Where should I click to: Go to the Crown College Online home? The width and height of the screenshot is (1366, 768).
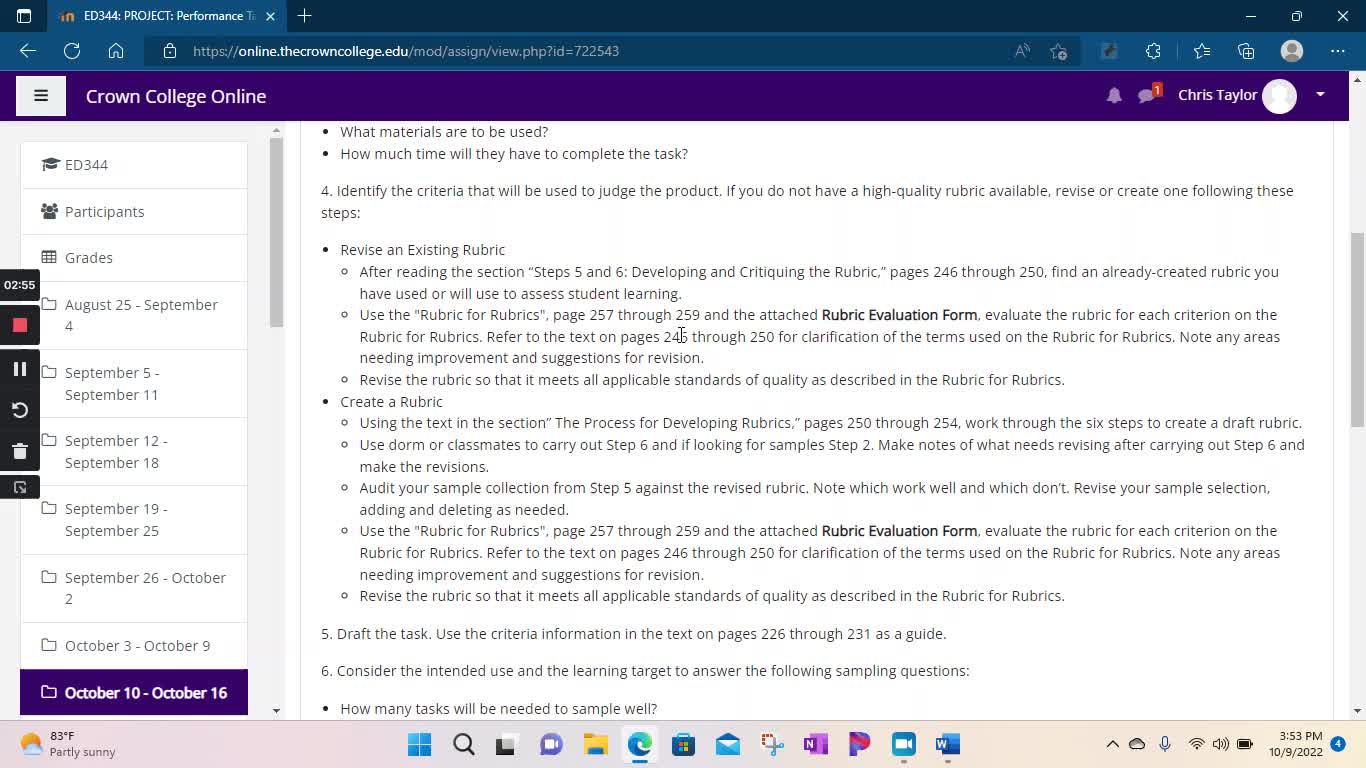[176, 96]
